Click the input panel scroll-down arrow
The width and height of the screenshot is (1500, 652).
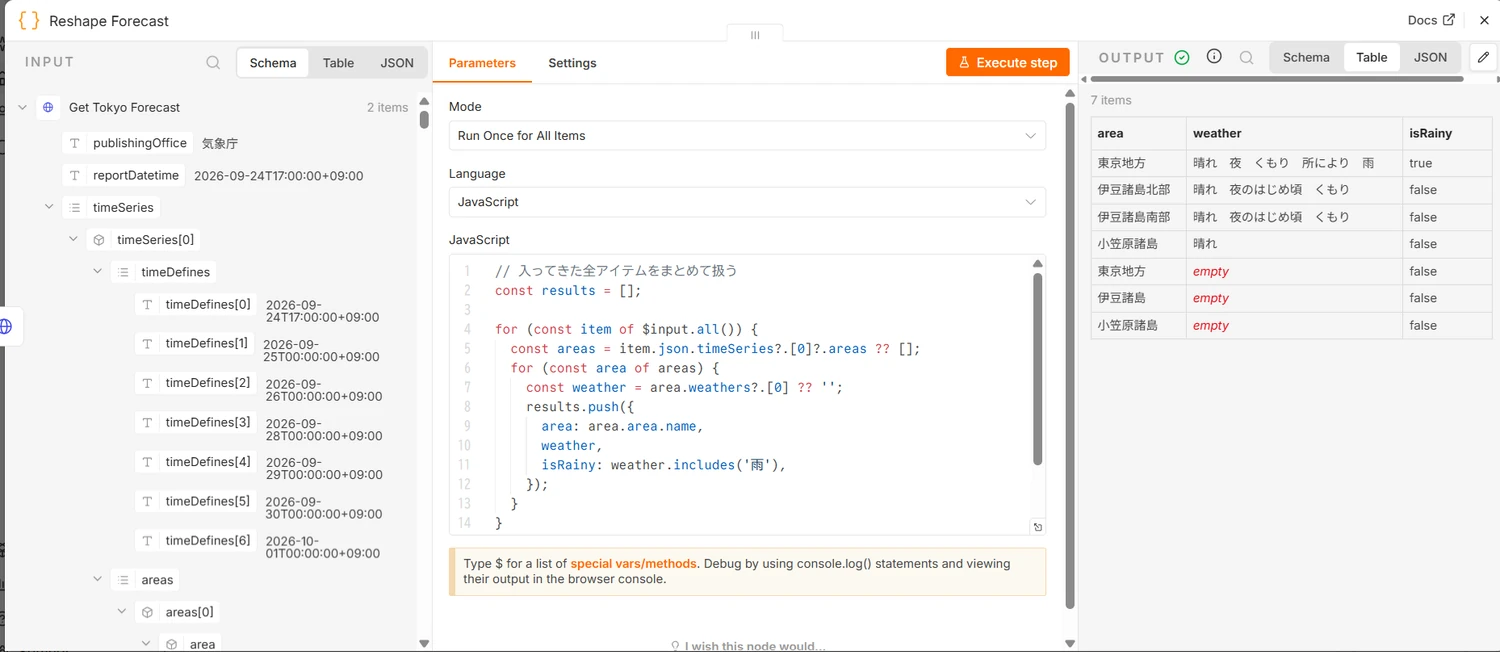coord(424,644)
